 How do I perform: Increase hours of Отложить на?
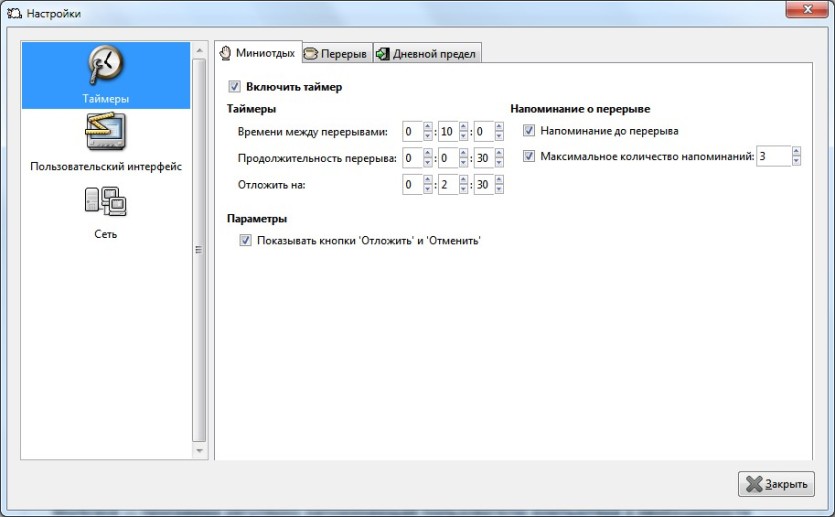pyautogui.click(x=428, y=180)
